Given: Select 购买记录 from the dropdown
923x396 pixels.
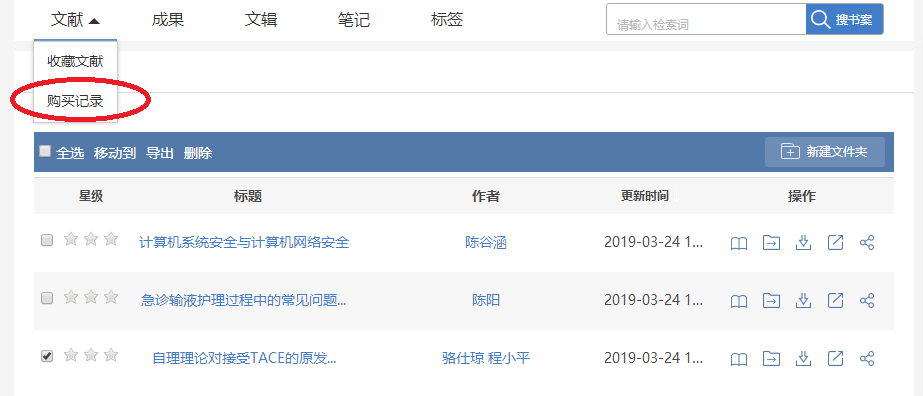Looking at the screenshot, I should point(75,101).
